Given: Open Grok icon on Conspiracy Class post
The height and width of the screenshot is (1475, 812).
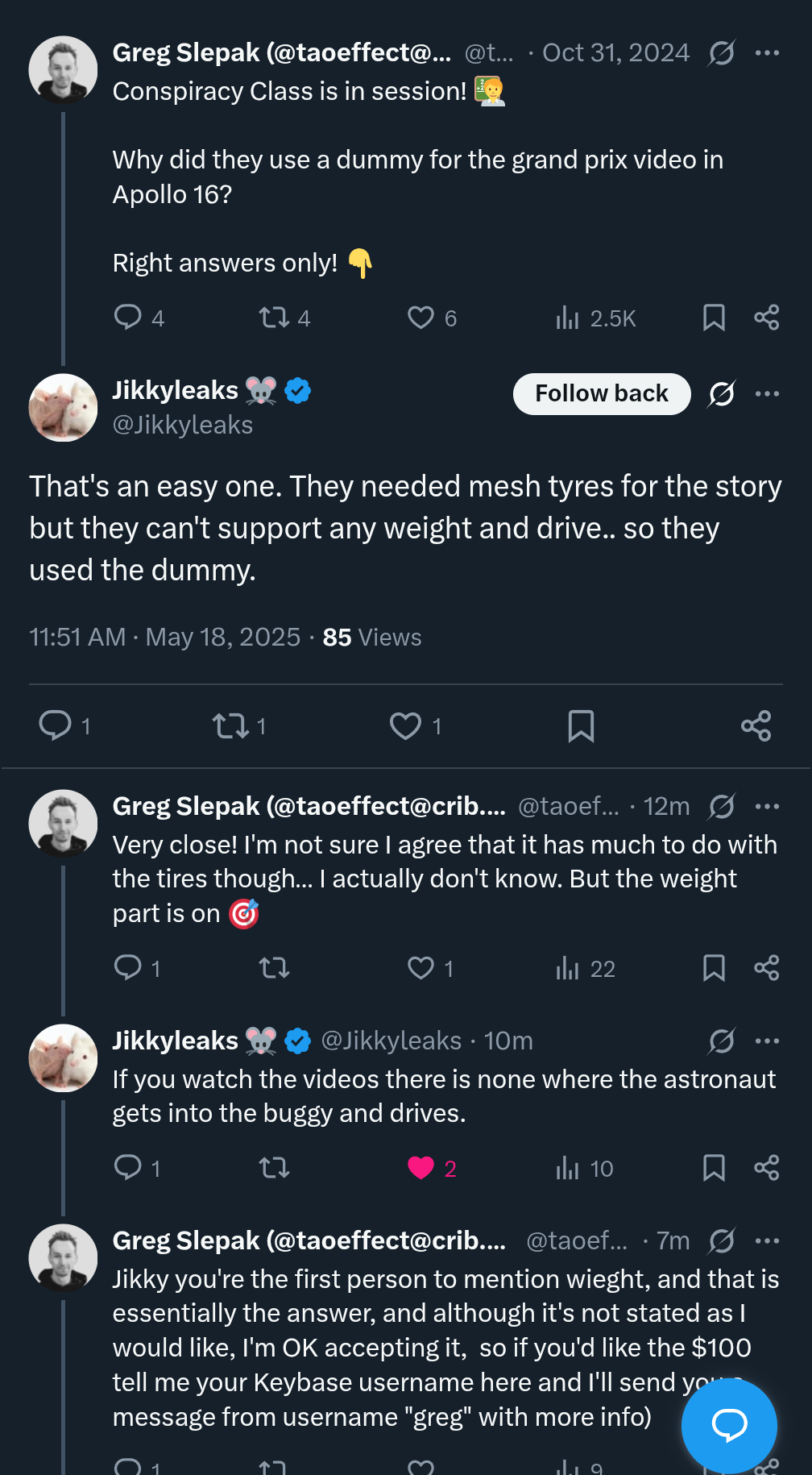Looking at the screenshot, I should (721, 53).
